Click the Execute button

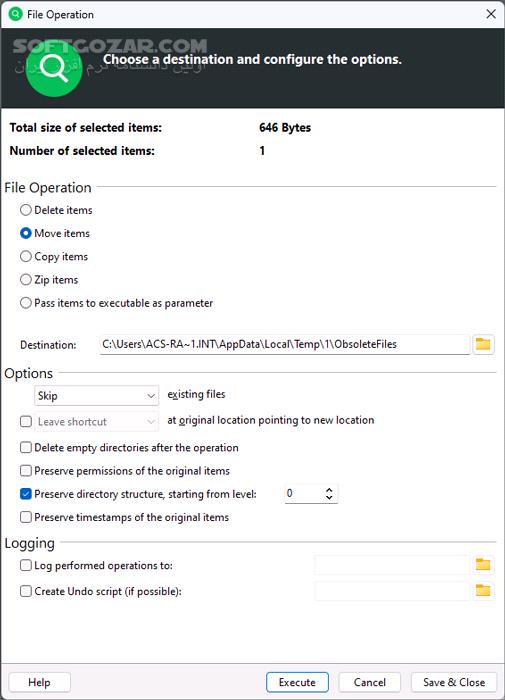pos(297,682)
